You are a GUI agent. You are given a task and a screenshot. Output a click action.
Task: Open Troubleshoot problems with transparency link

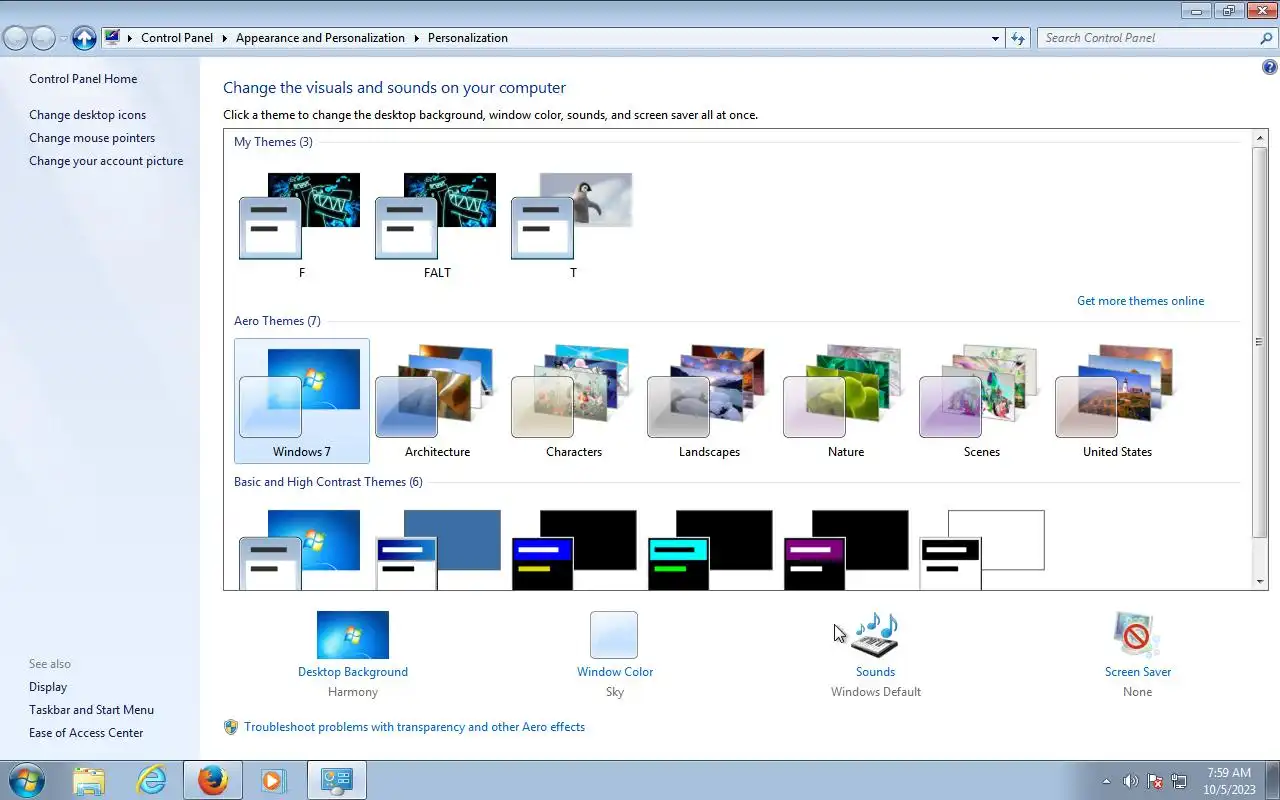414,727
